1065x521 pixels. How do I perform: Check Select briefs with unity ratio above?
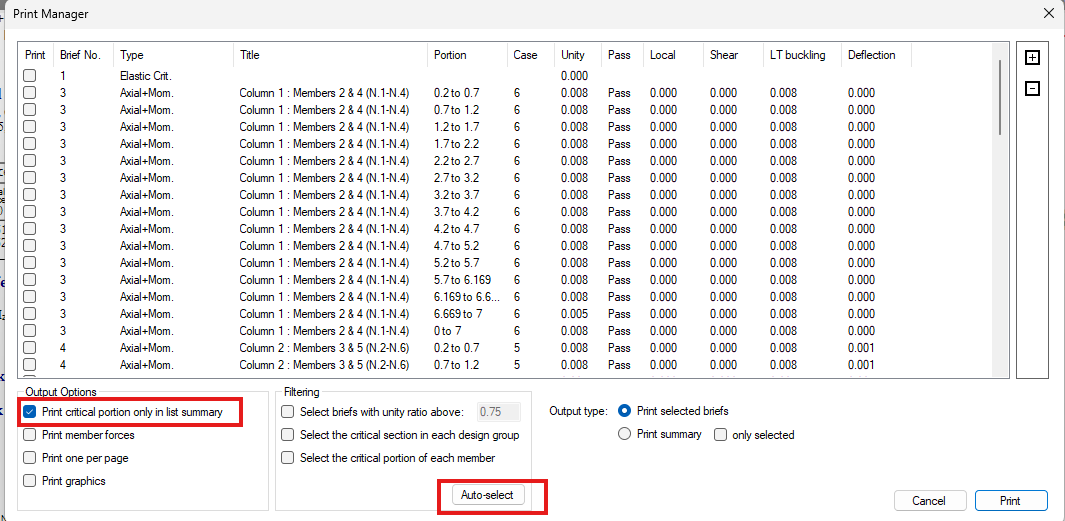click(288, 411)
